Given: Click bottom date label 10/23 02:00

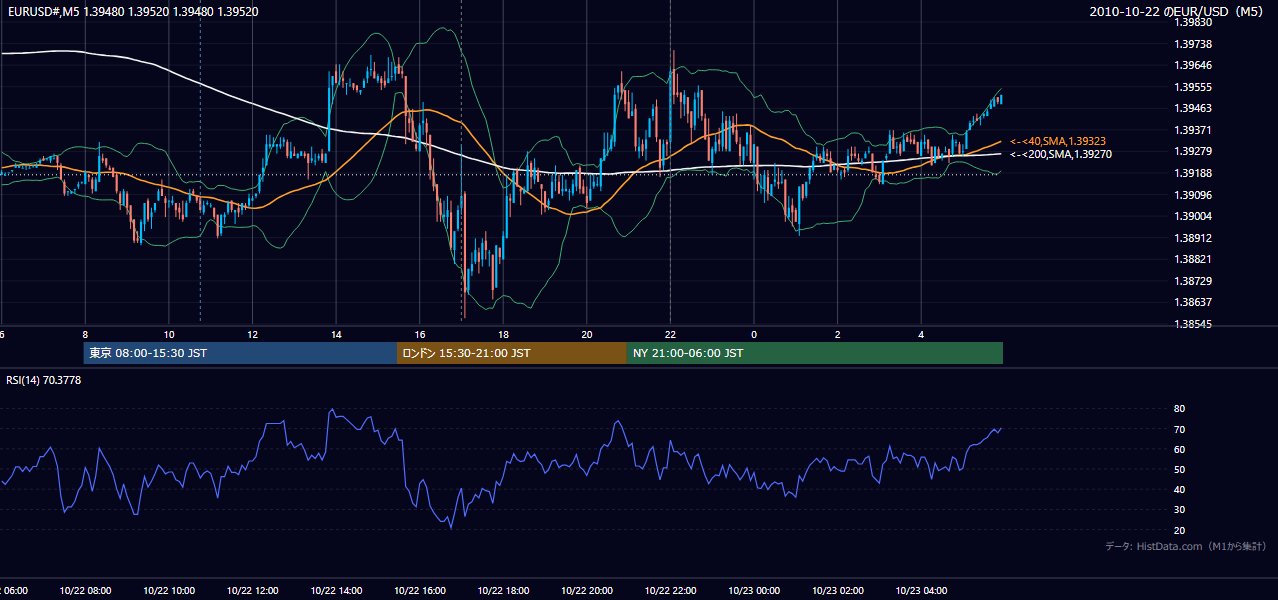Looking at the screenshot, I should [837, 591].
